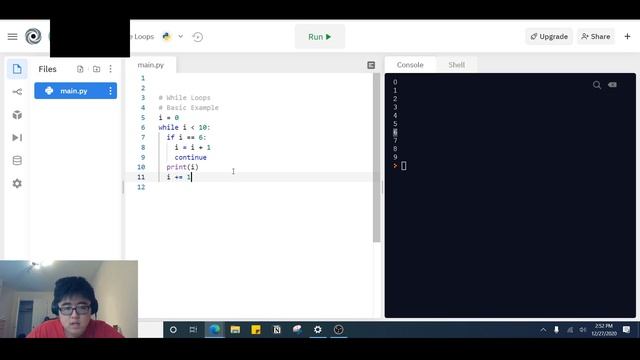Open main.py file options menu
This screenshot has width=640, height=360.
(110, 91)
